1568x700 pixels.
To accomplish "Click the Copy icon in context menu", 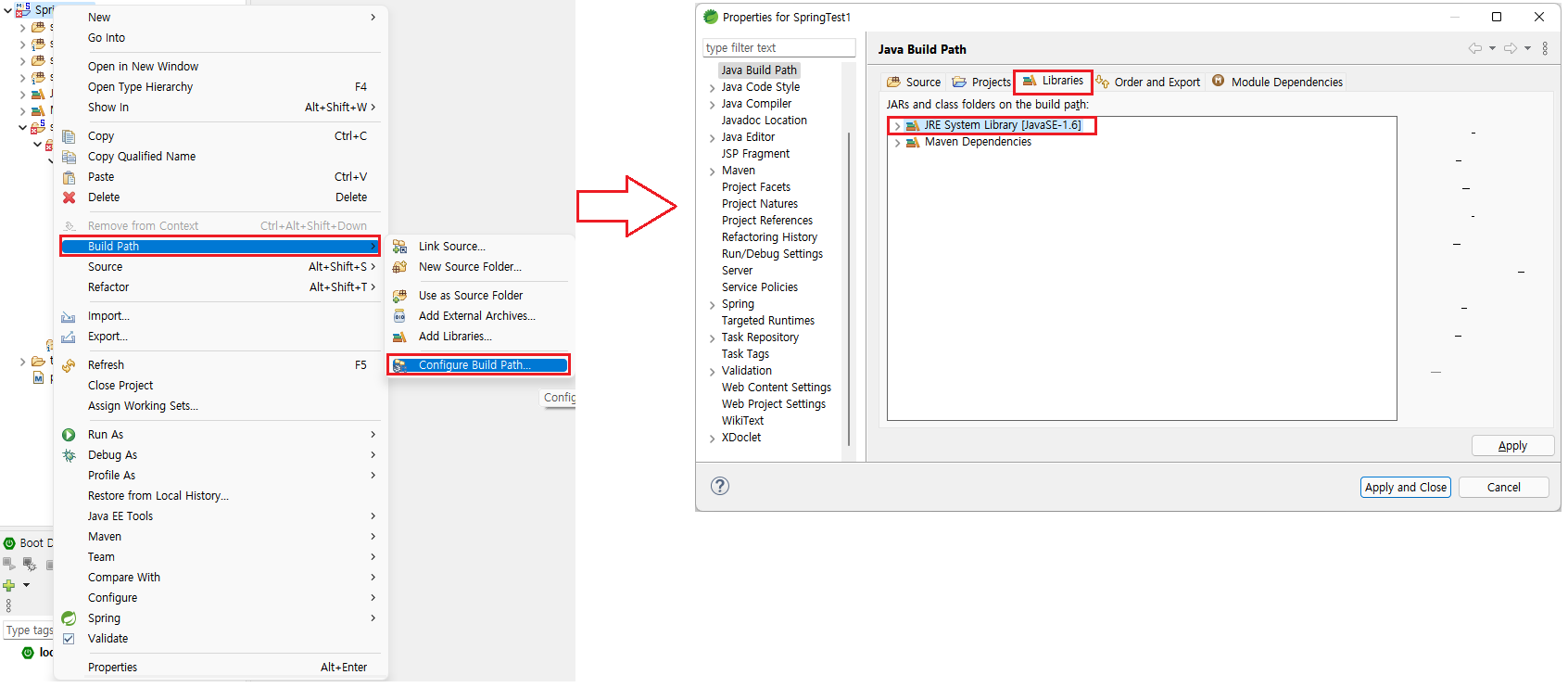I will point(69,136).
